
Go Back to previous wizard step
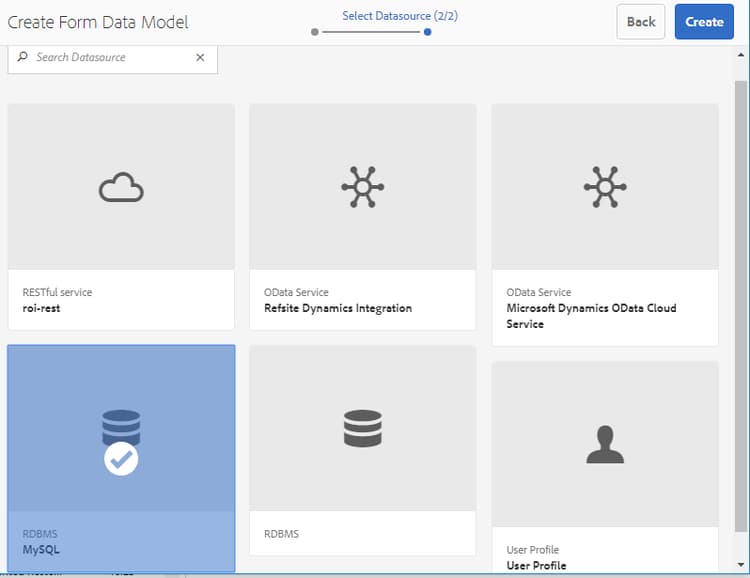coord(641,22)
